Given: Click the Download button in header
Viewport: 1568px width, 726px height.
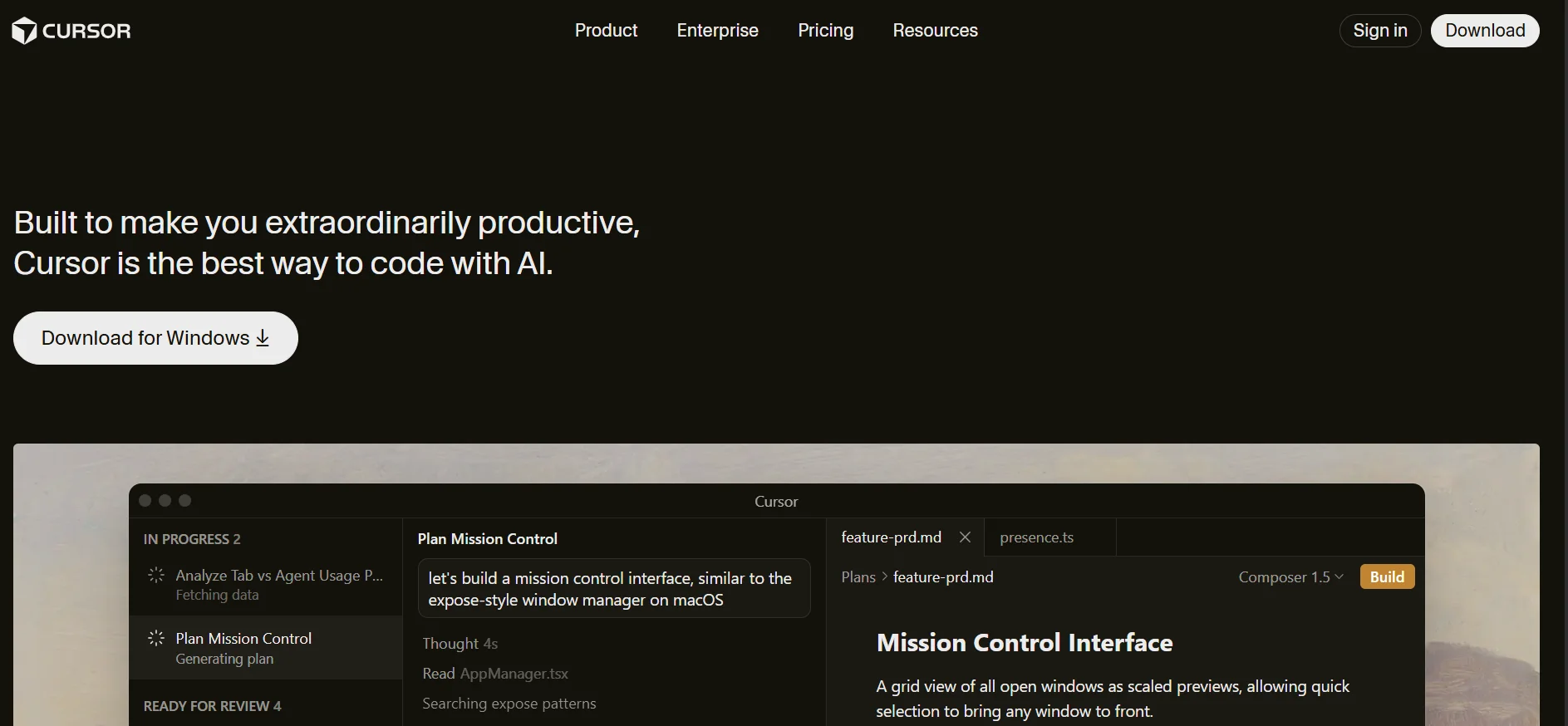Looking at the screenshot, I should tap(1485, 31).
